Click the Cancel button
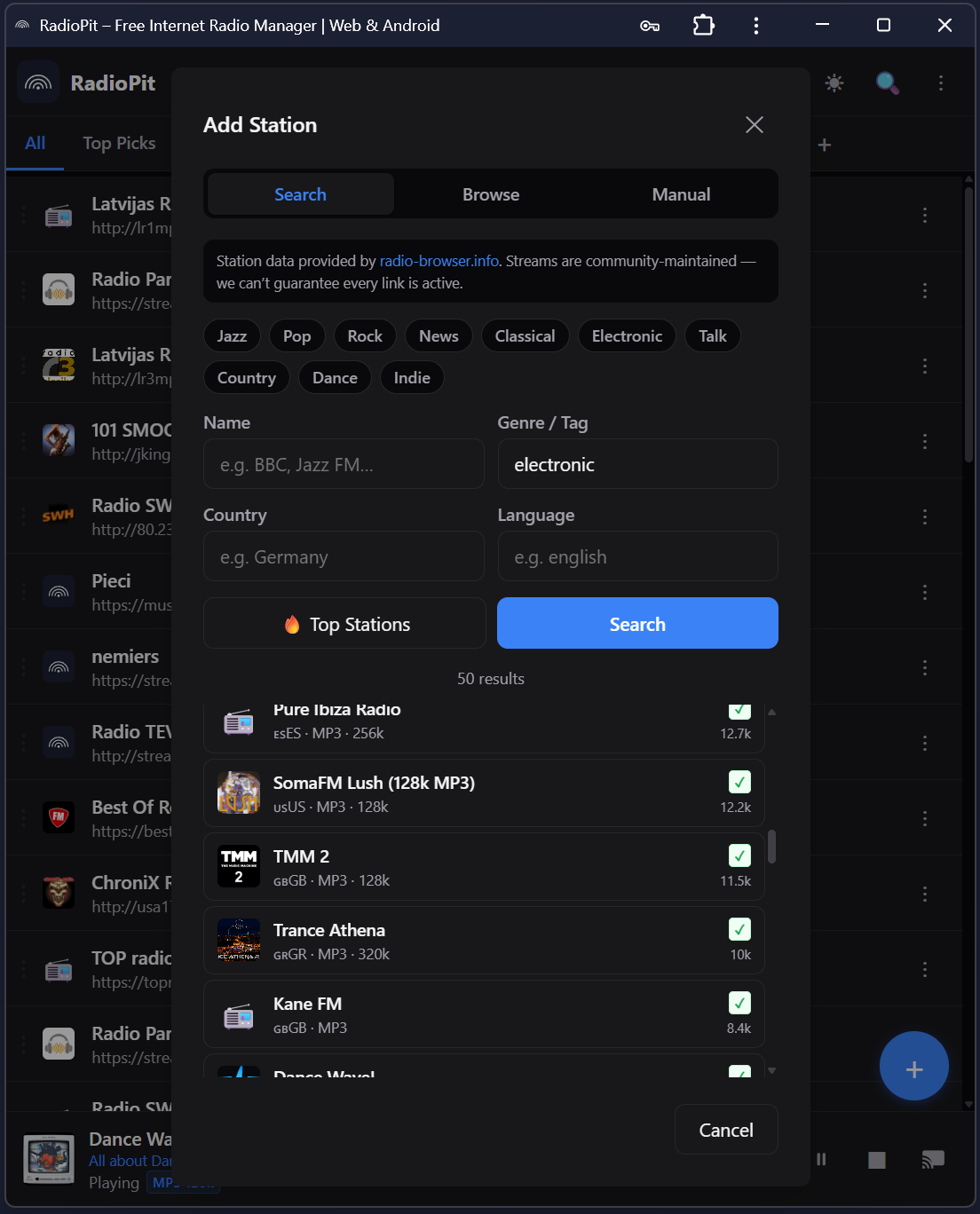Image resolution: width=980 pixels, height=1214 pixels. pos(726,1130)
